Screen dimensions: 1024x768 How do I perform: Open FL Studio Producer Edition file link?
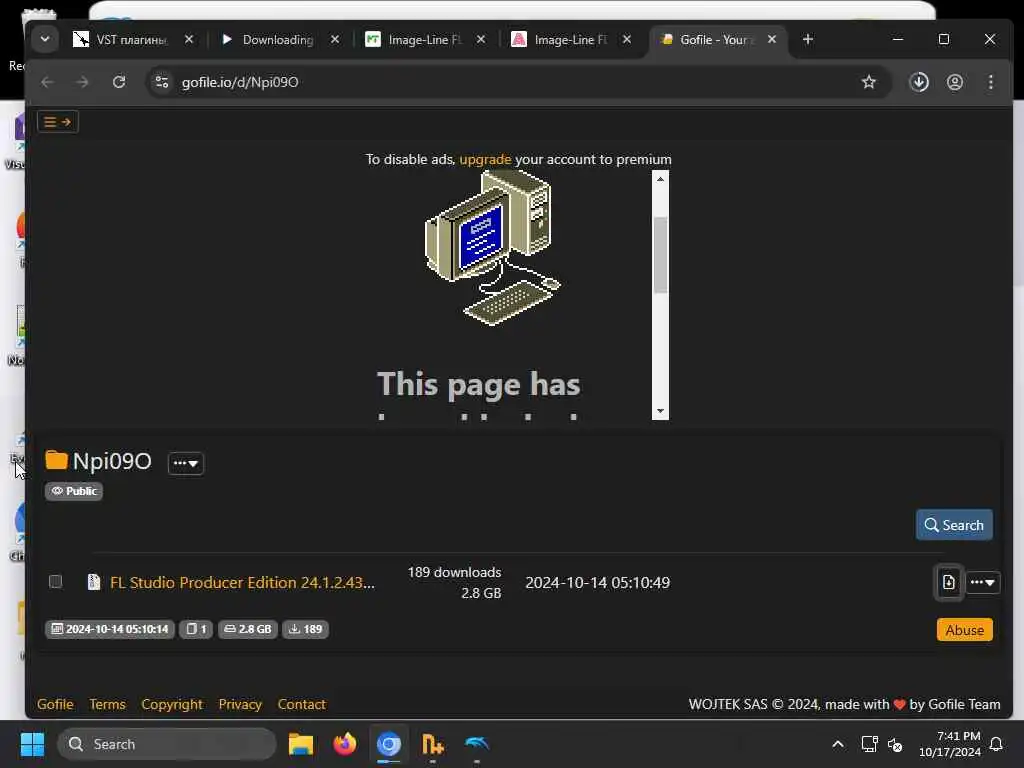click(242, 582)
